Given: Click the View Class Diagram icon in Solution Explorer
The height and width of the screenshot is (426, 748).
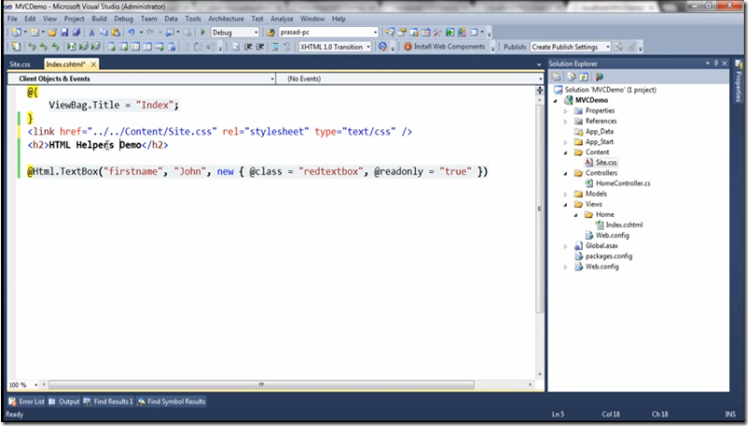Looking at the screenshot, I should coord(599,77).
